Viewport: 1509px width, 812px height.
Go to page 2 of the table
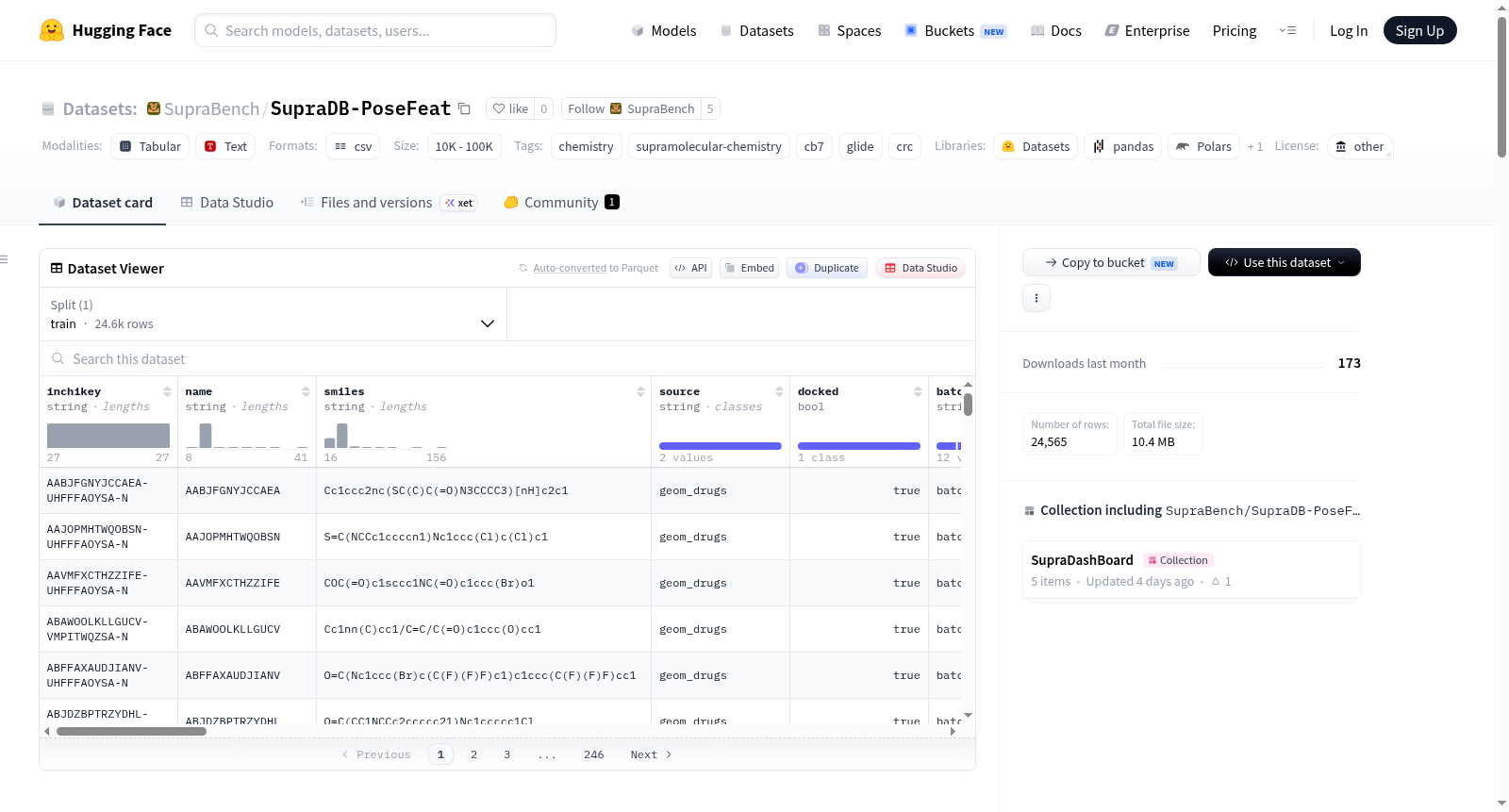(474, 754)
